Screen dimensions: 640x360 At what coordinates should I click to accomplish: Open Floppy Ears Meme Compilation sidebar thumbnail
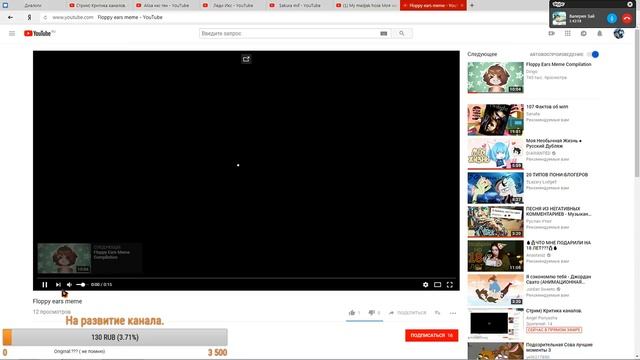(x=496, y=78)
